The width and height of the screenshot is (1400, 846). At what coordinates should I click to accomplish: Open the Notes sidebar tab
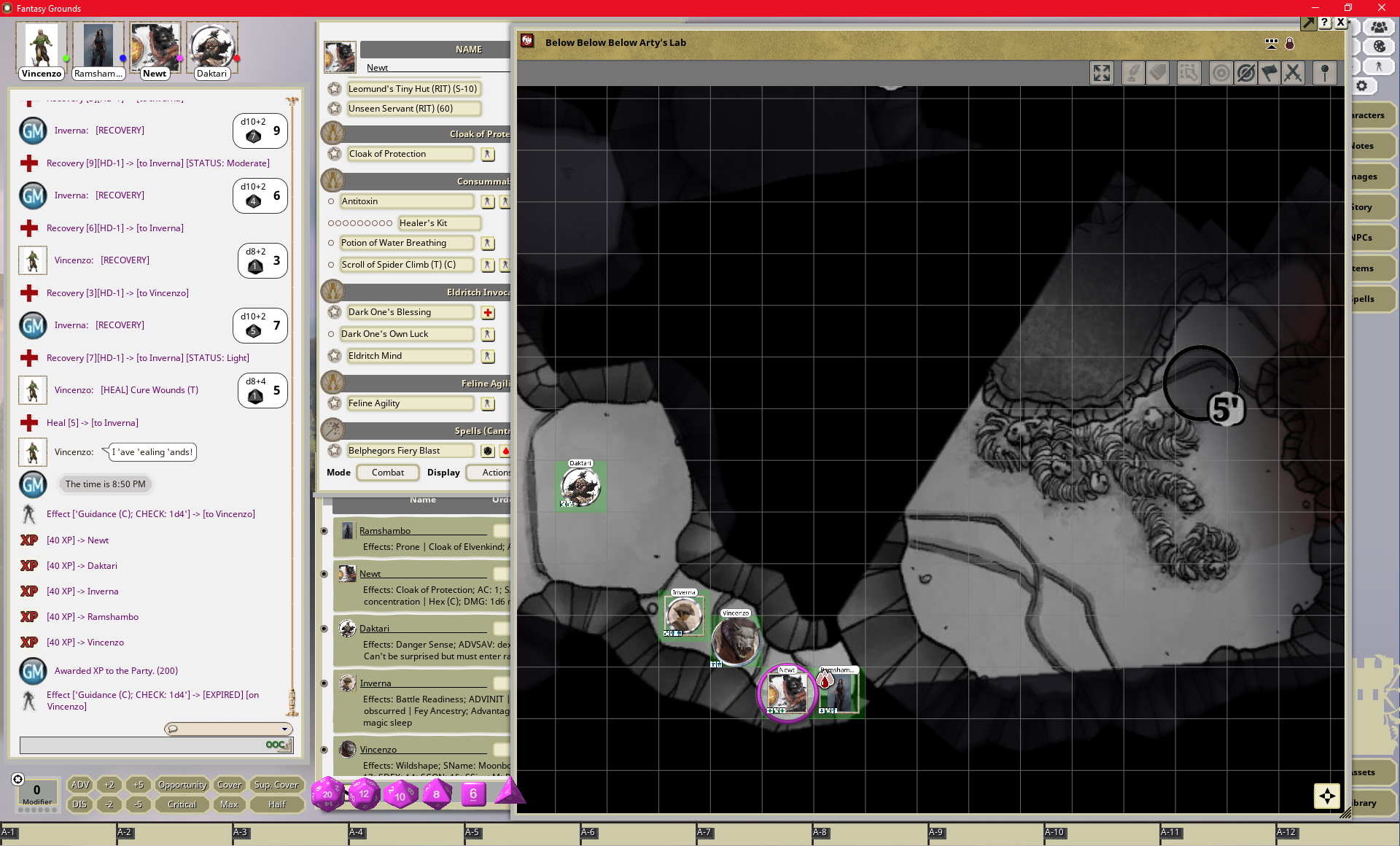coord(1372,146)
